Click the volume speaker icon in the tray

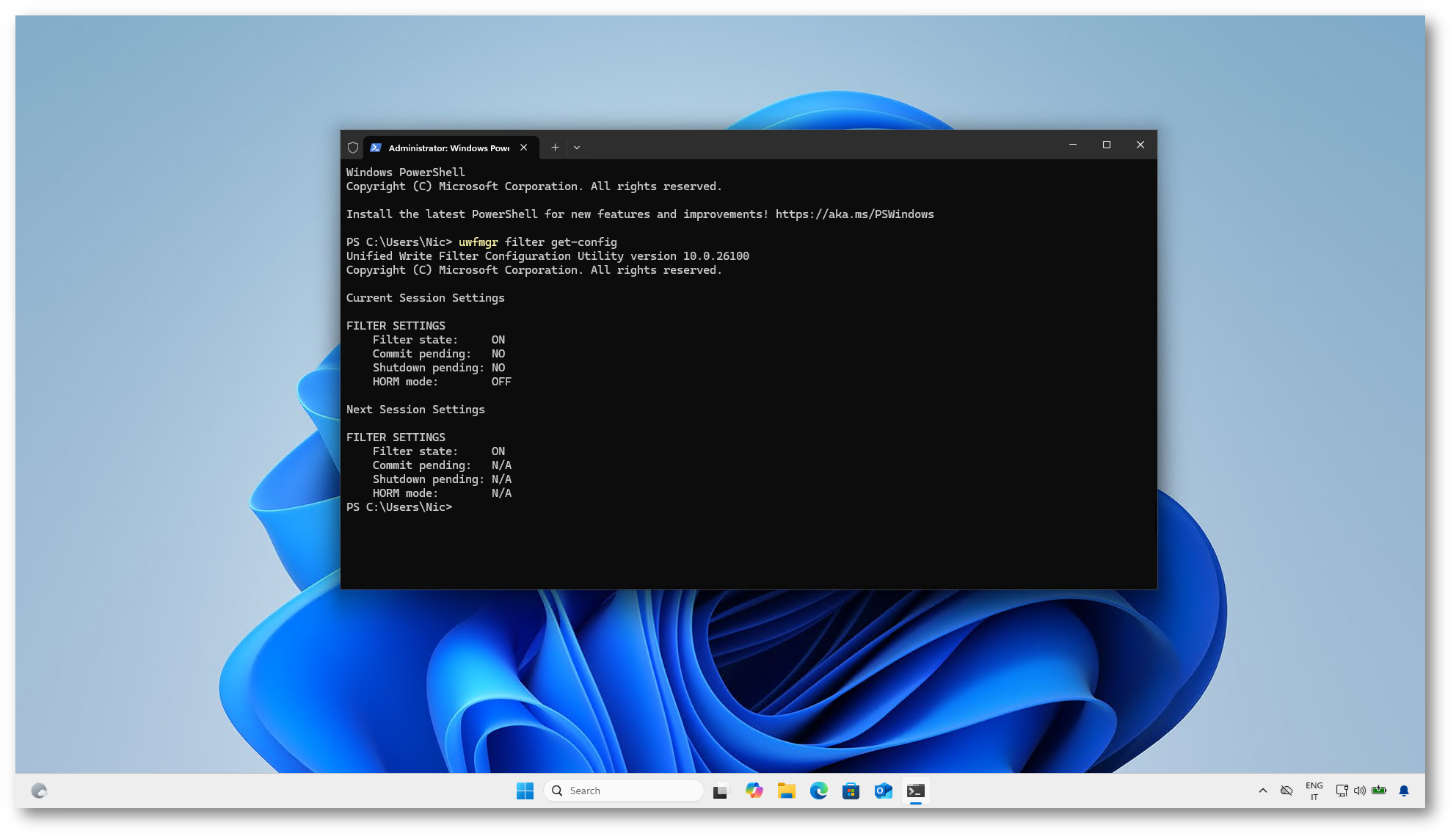pyautogui.click(x=1360, y=791)
